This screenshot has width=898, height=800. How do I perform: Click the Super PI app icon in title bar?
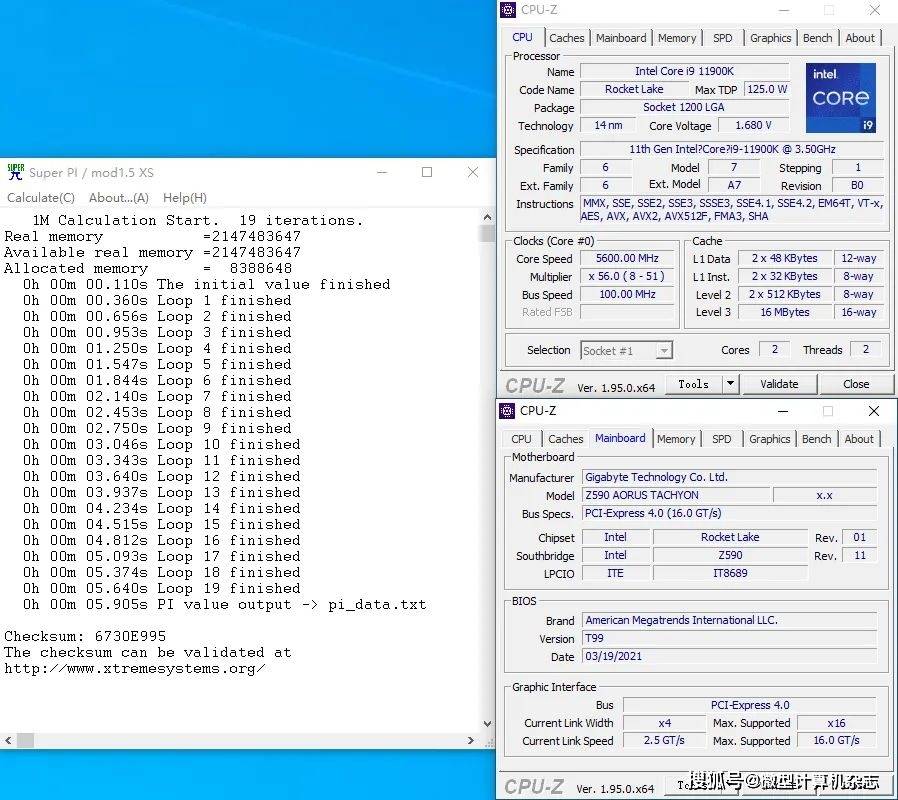[x=15, y=172]
